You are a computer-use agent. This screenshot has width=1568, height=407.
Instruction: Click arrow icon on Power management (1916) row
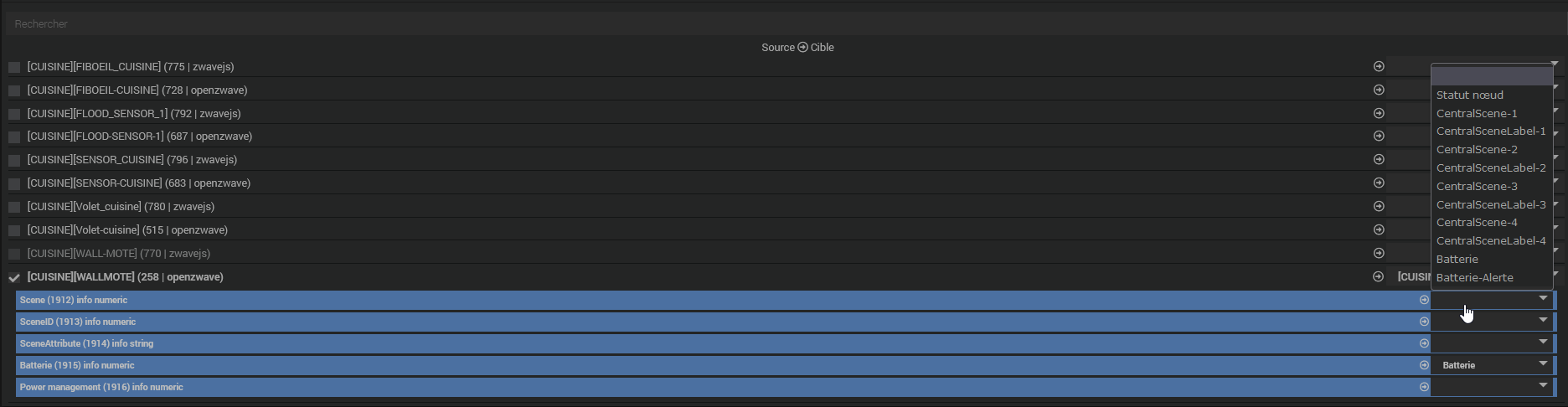[1424, 387]
